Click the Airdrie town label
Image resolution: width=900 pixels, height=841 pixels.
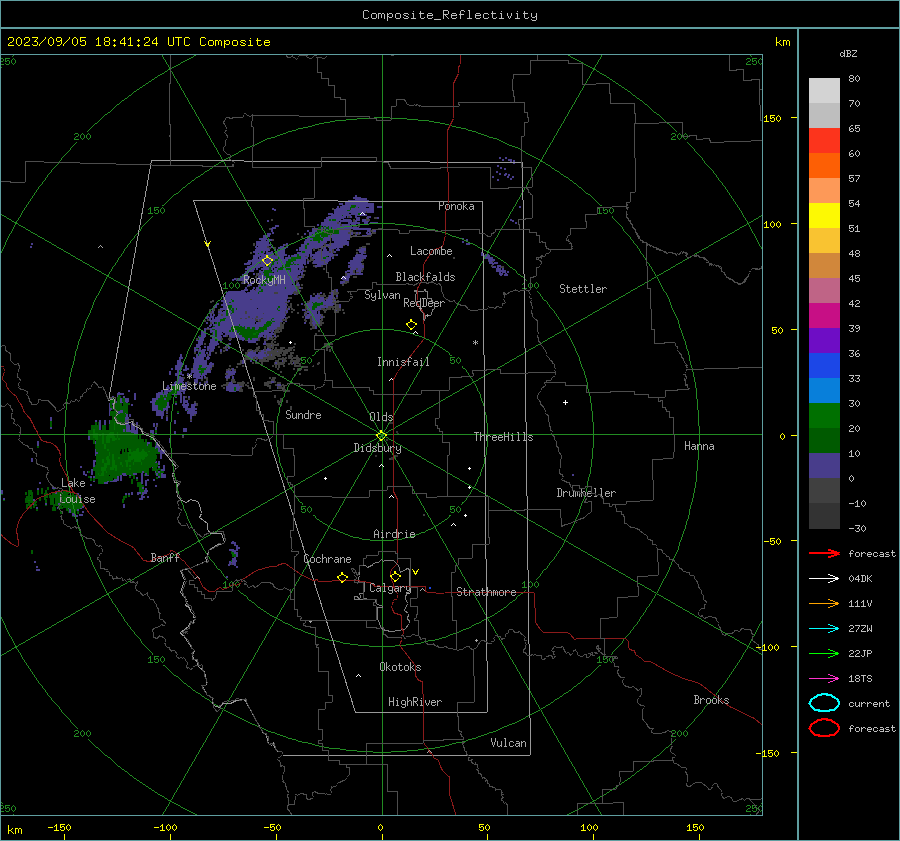[x=394, y=534]
